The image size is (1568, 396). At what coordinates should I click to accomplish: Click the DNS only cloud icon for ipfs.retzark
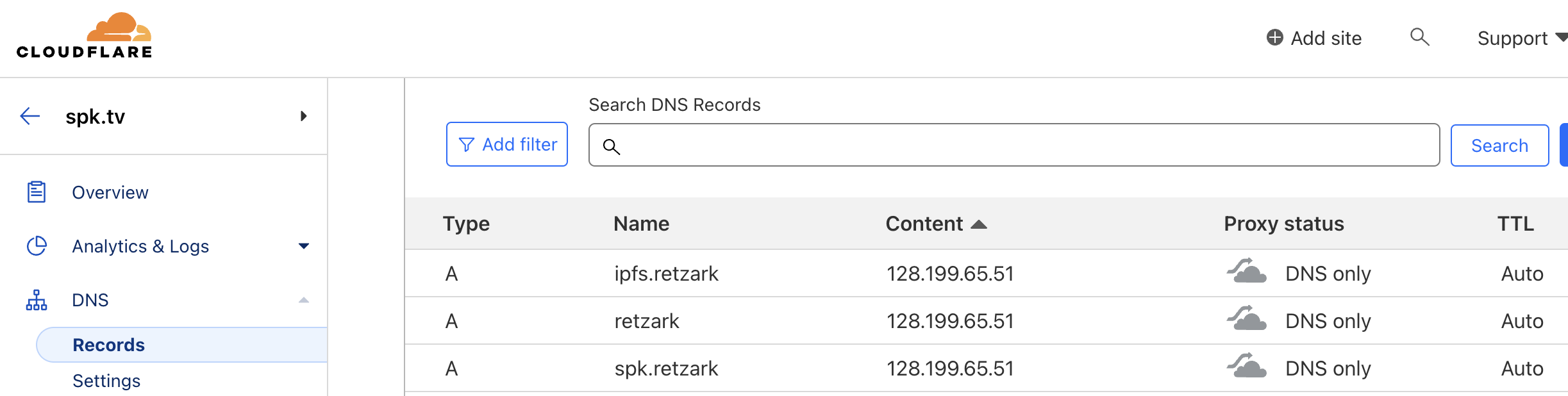click(1247, 271)
